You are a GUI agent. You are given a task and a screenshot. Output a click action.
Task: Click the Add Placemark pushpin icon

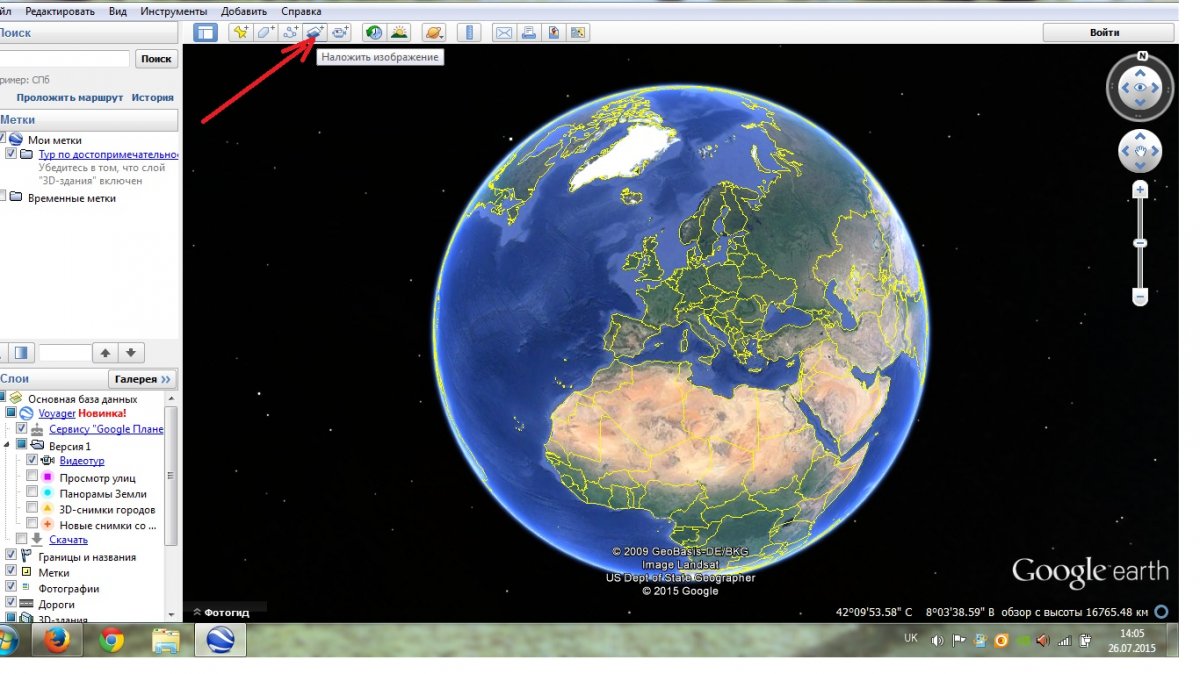coord(240,33)
